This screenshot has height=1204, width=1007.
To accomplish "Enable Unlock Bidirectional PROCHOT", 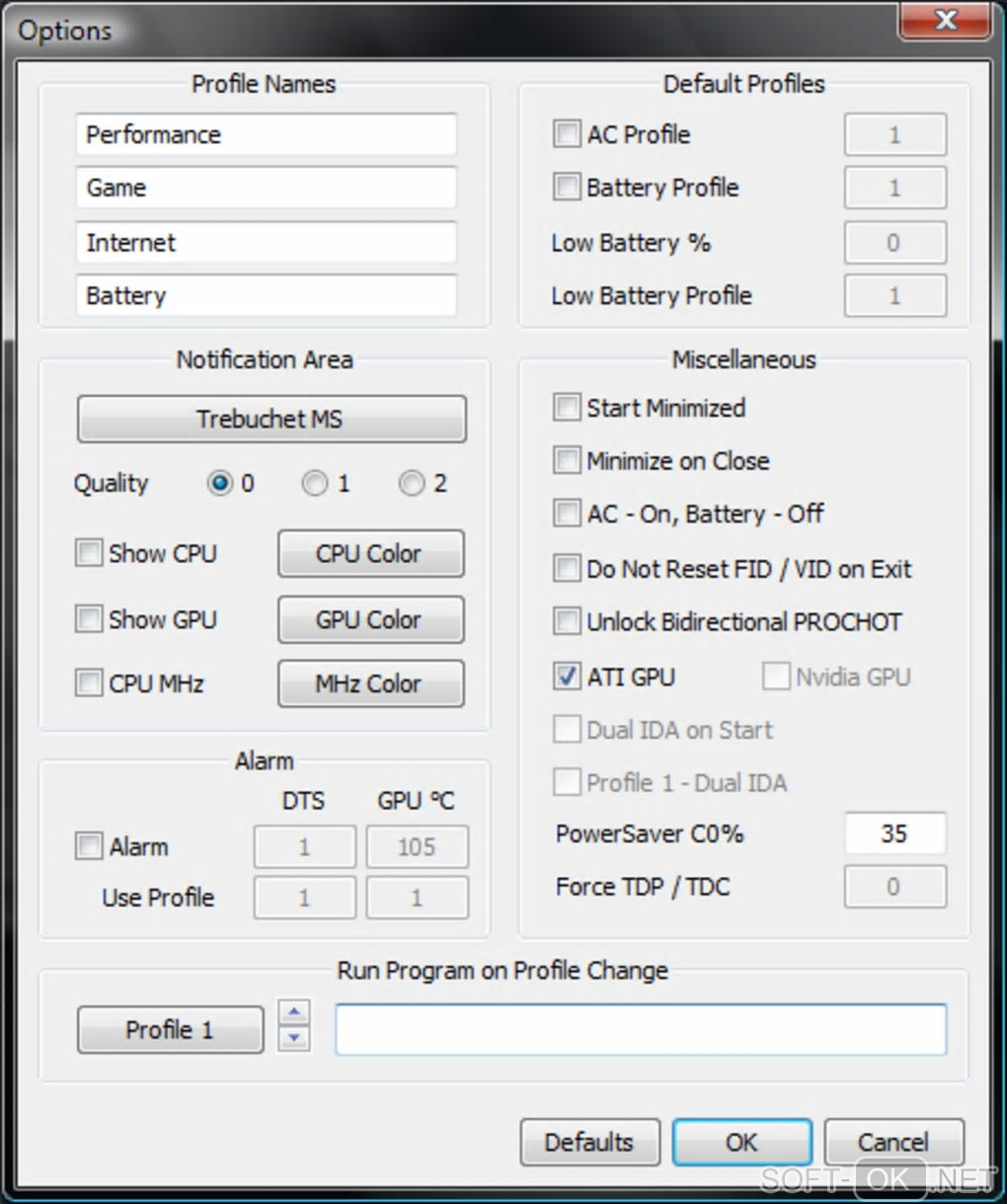I will point(567,621).
